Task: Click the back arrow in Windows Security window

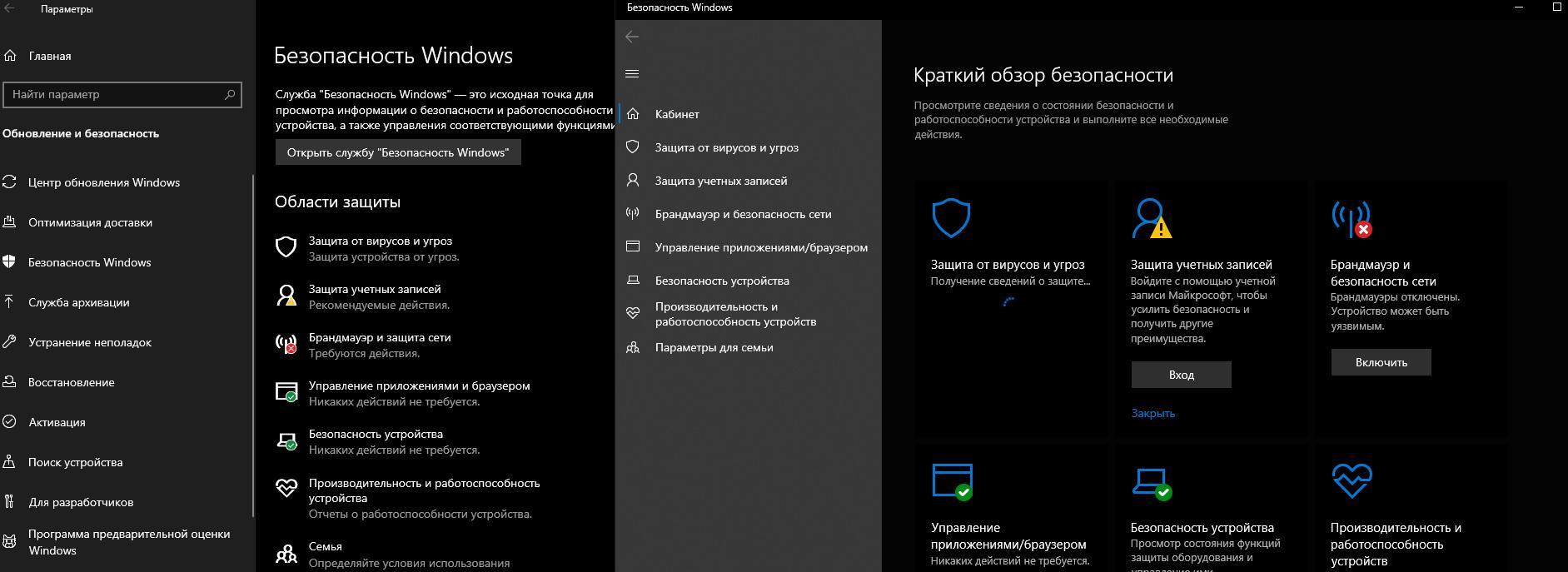Action: coord(632,37)
